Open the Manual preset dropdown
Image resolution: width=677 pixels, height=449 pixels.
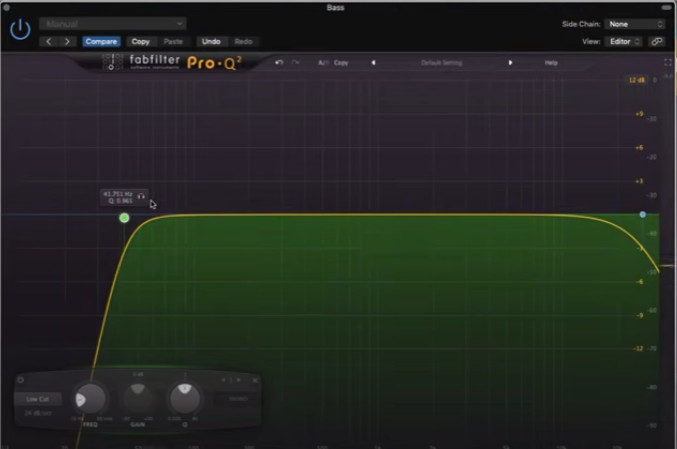113,24
